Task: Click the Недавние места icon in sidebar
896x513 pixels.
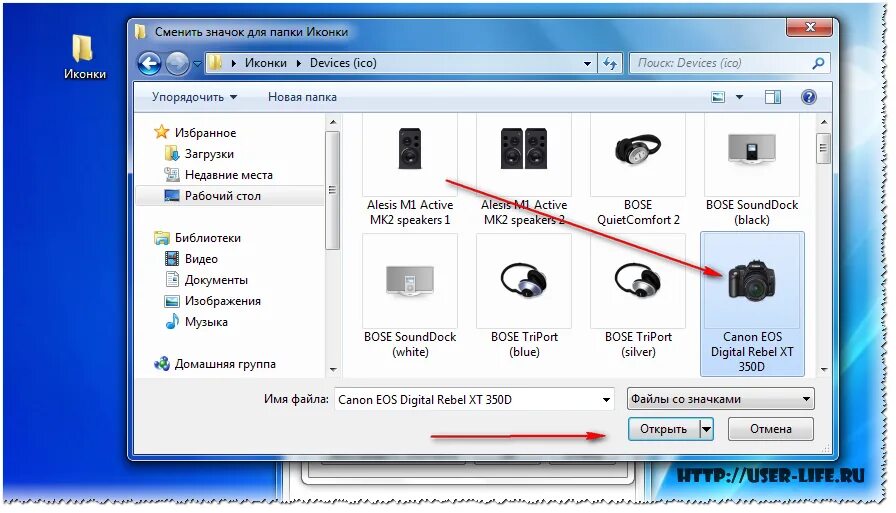Action: pos(171,174)
